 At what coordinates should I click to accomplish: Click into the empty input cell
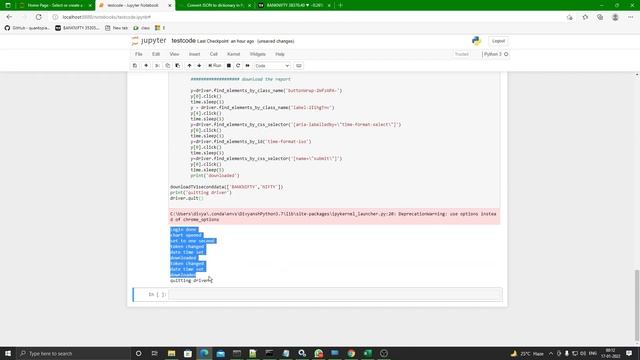click(336, 294)
